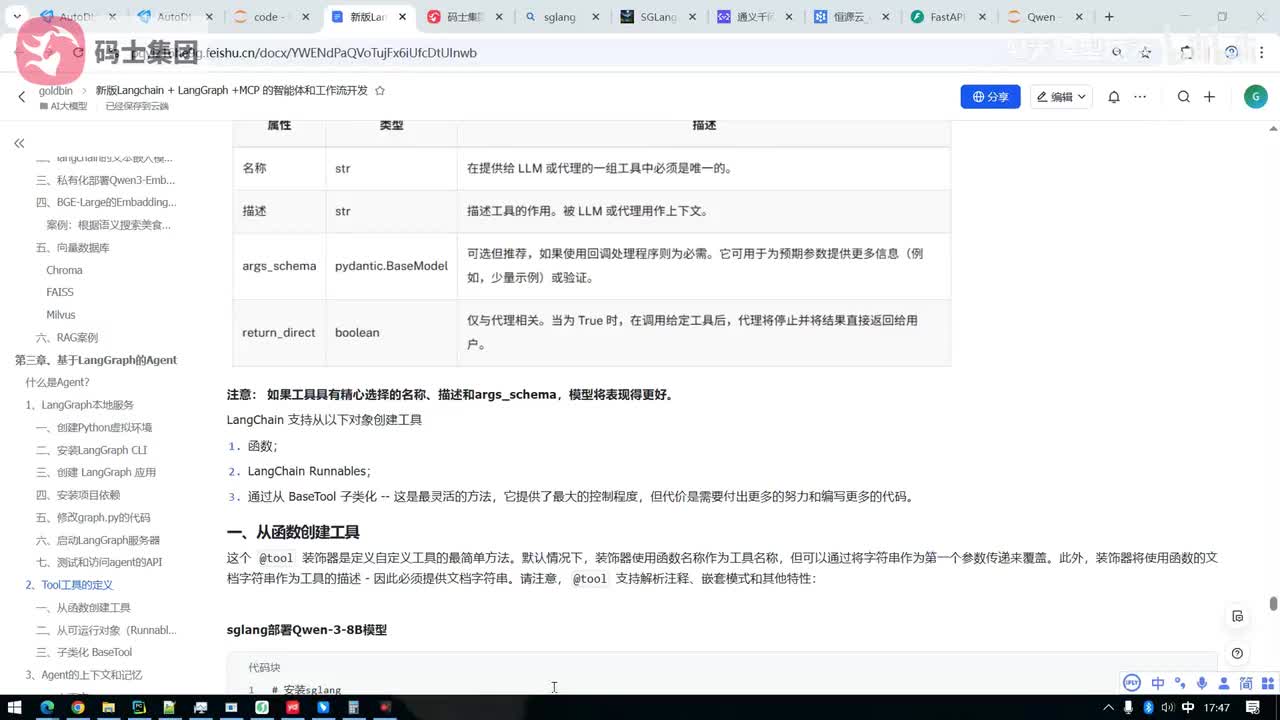
Task: Go to Milvus in the outline
Action: [61, 315]
